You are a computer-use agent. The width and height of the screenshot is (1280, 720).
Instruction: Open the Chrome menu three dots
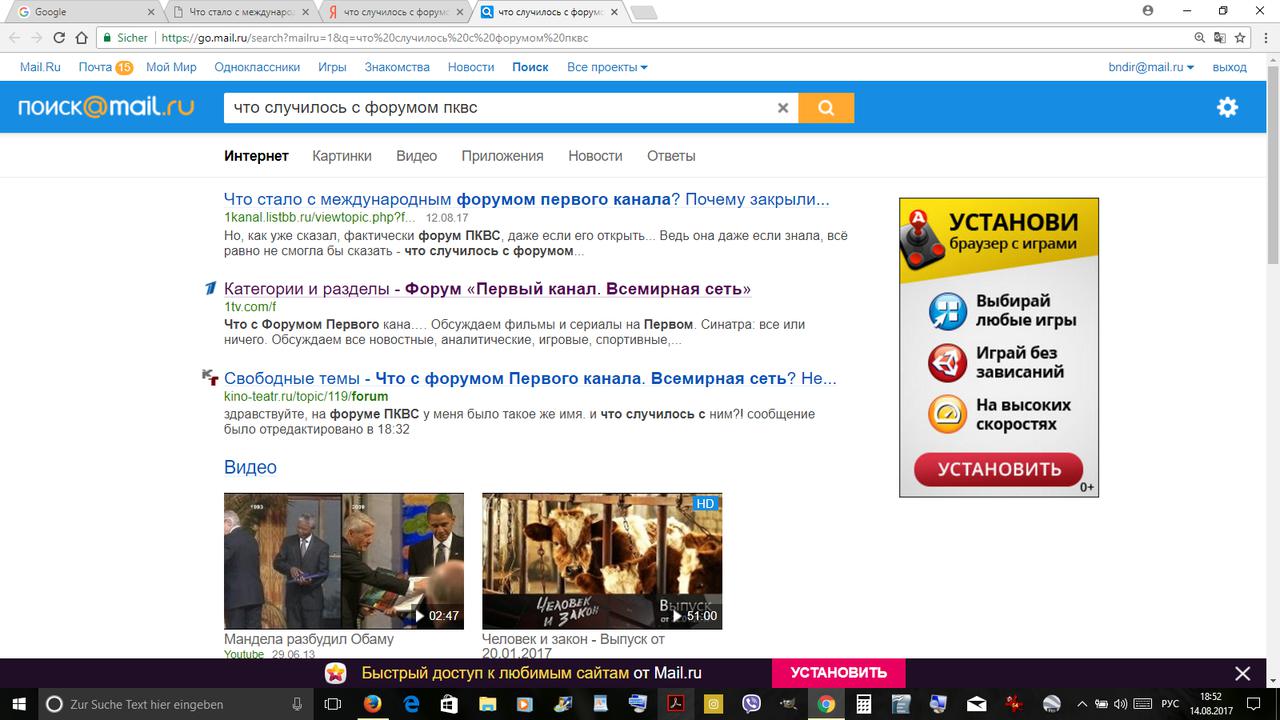pos(1264,38)
